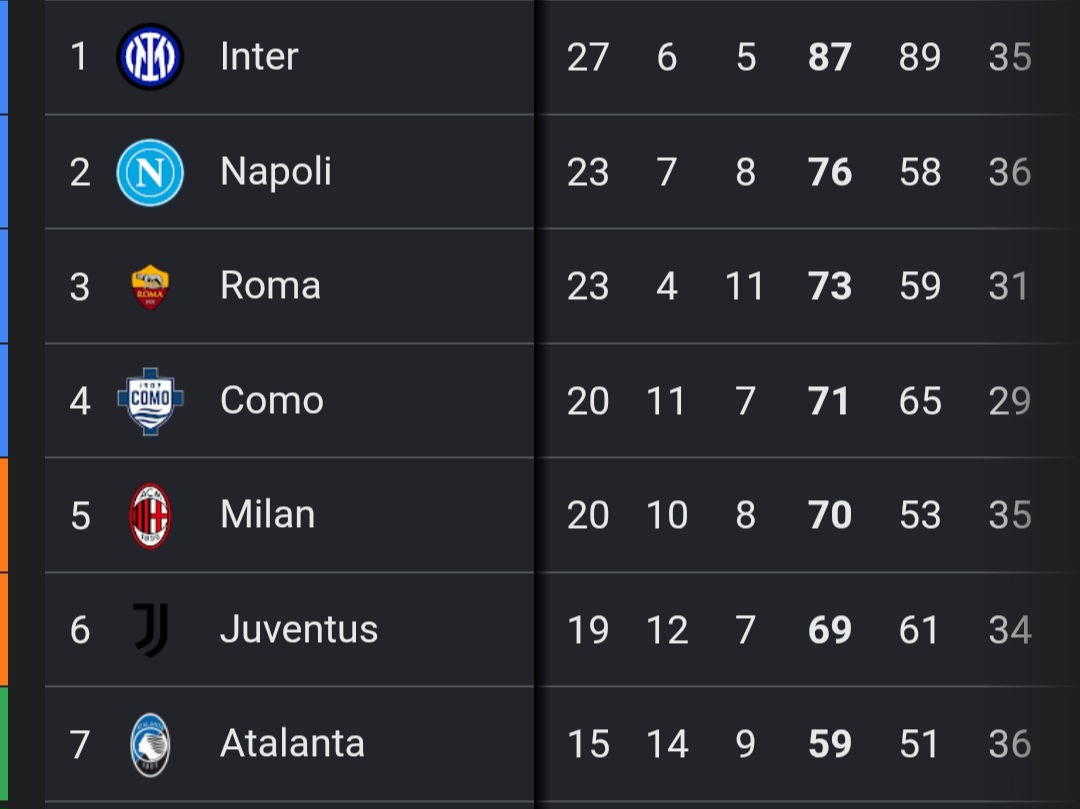The height and width of the screenshot is (809, 1080).
Task: Open the Inter team name link
Action: 259,56
